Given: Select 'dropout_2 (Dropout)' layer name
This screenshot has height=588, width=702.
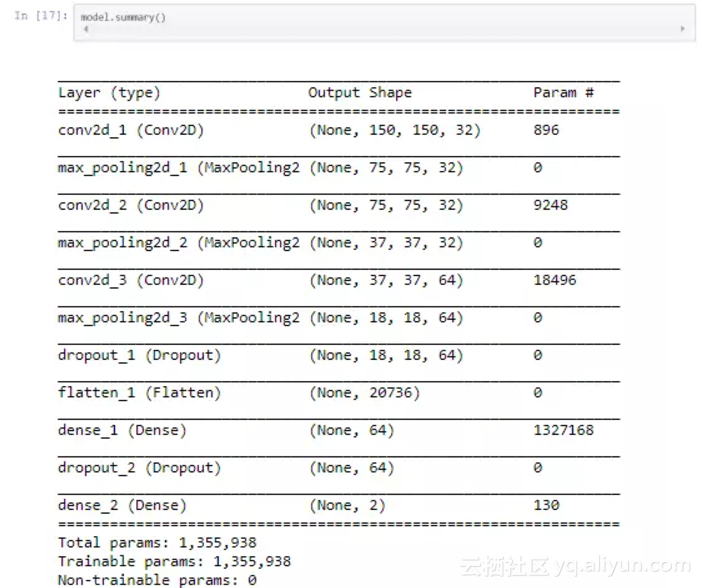Looking at the screenshot, I should [139, 468].
